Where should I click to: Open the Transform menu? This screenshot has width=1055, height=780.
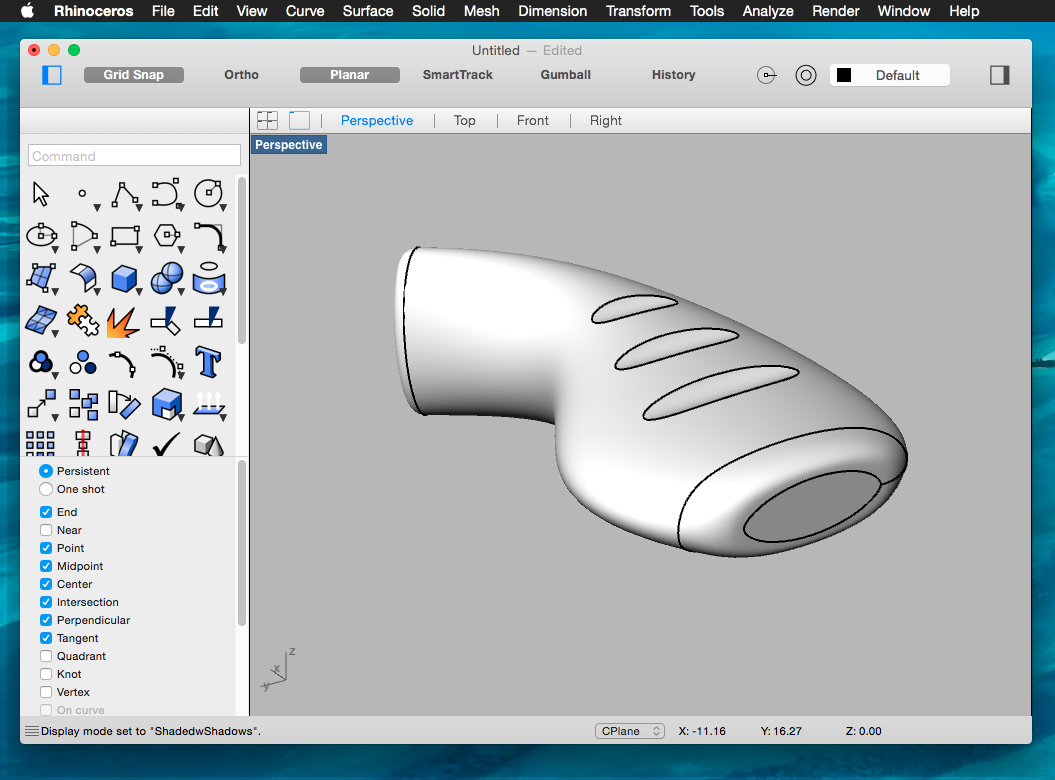tap(638, 11)
